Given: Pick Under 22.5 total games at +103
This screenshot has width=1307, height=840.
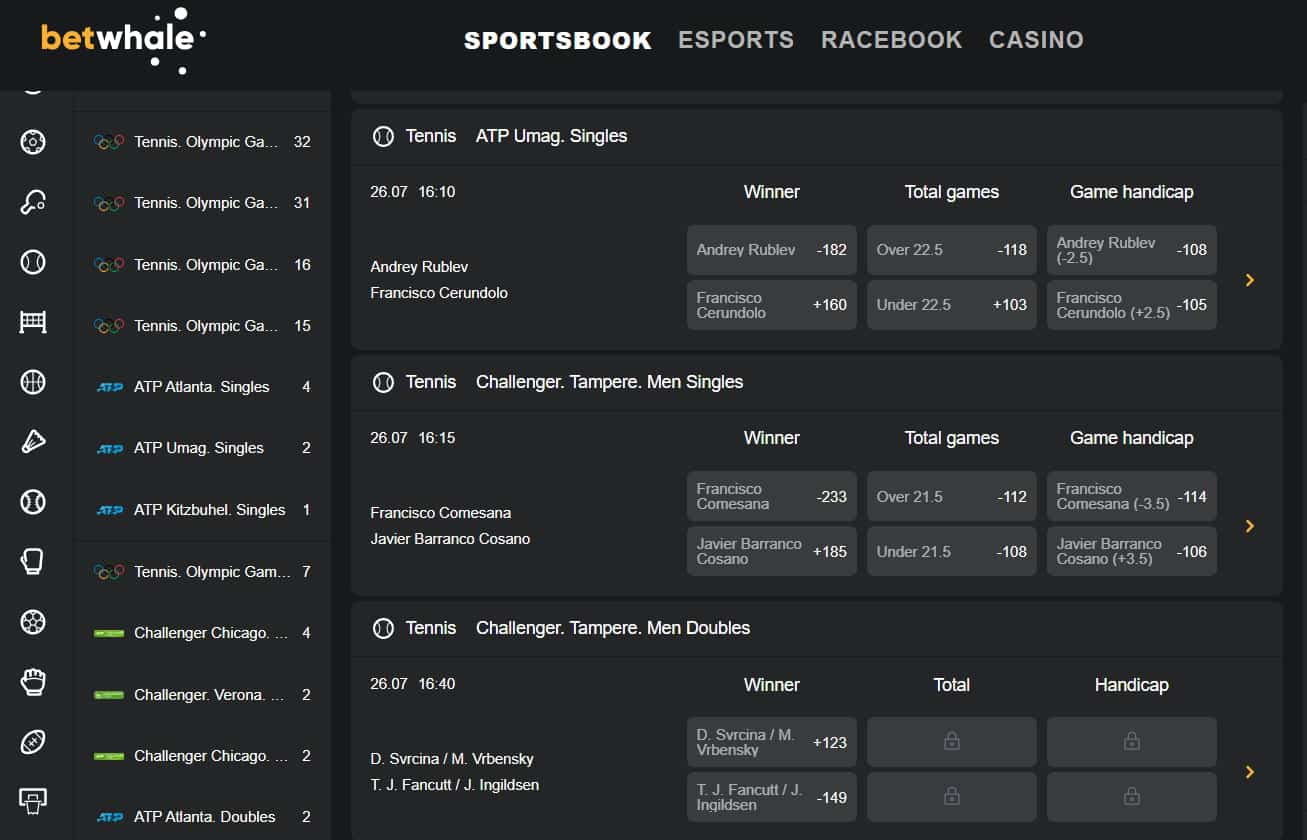Looking at the screenshot, I should click(952, 305).
